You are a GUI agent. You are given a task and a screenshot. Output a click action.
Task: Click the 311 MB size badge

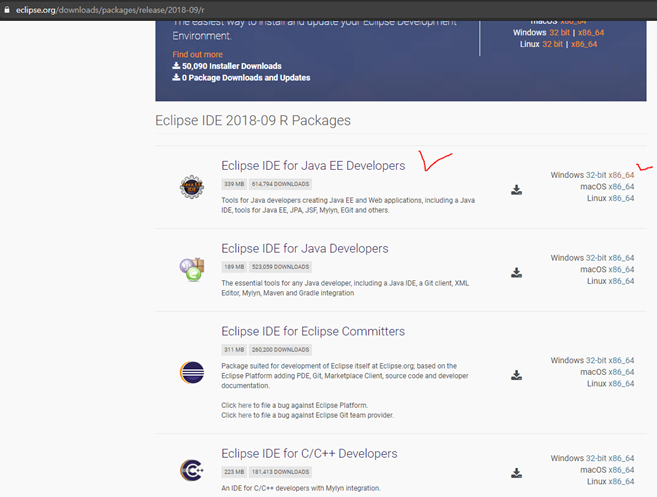pyautogui.click(x=234, y=349)
